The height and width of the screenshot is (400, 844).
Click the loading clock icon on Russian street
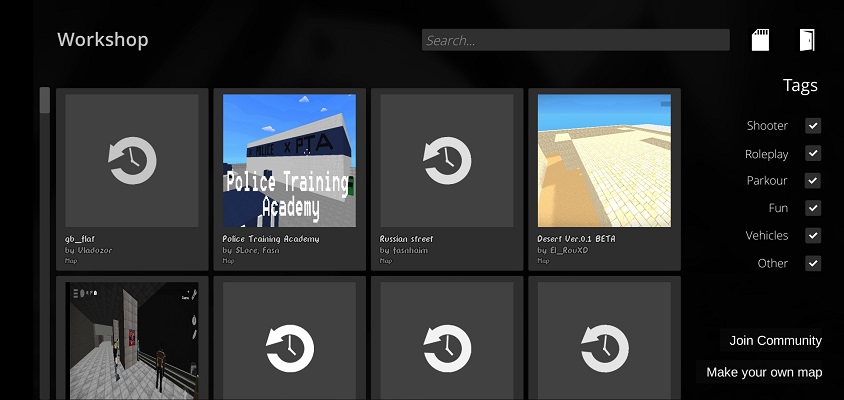tap(447, 161)
